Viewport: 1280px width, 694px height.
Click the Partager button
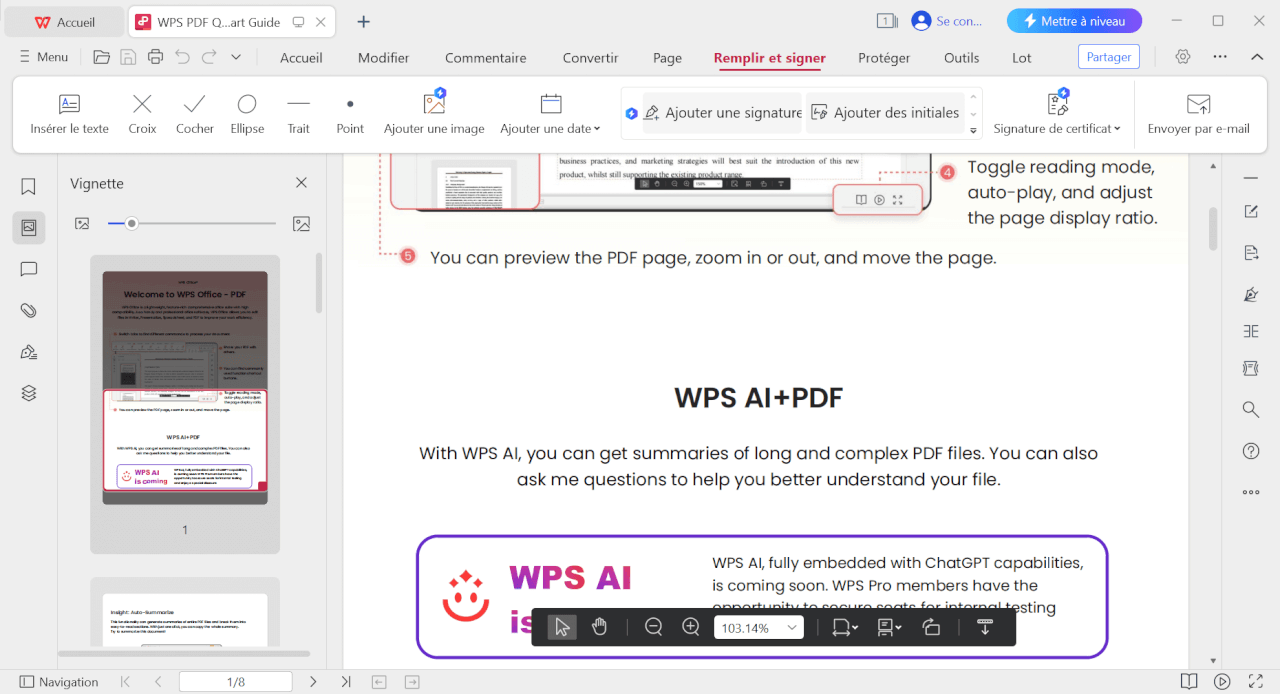click(1109, 57)
